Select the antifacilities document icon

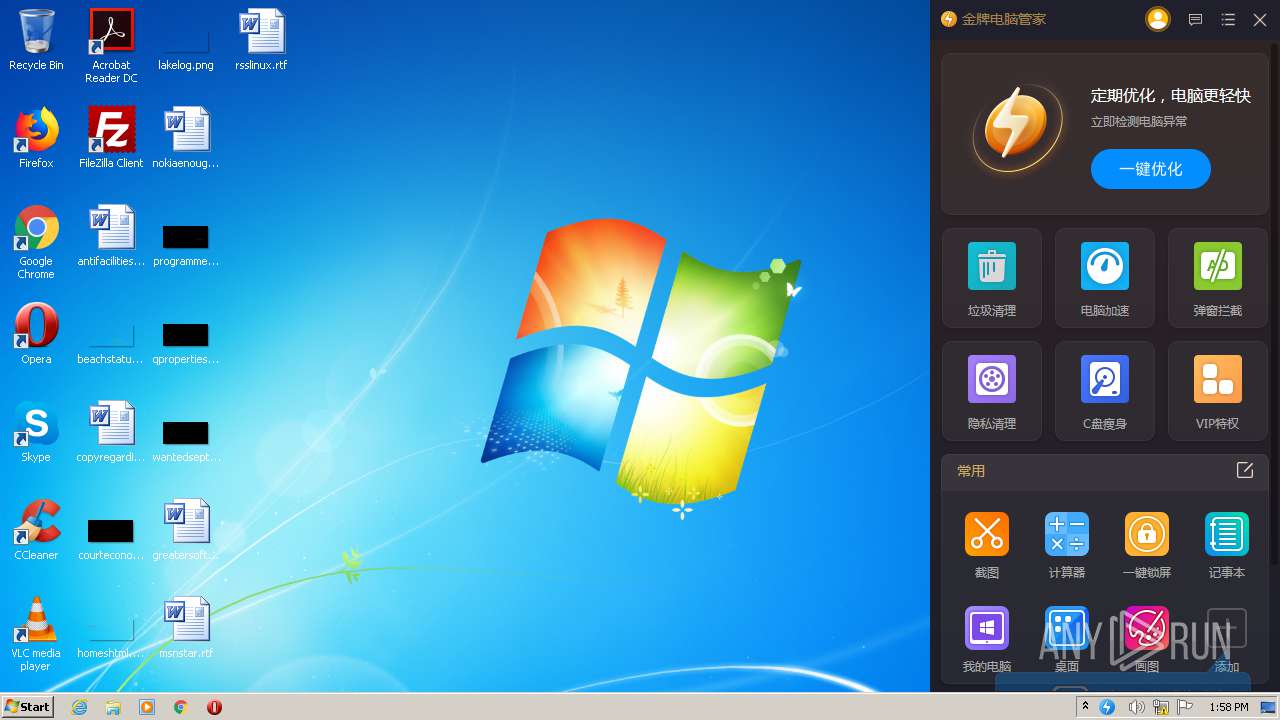pyautogui.click(x=111, y=236)
